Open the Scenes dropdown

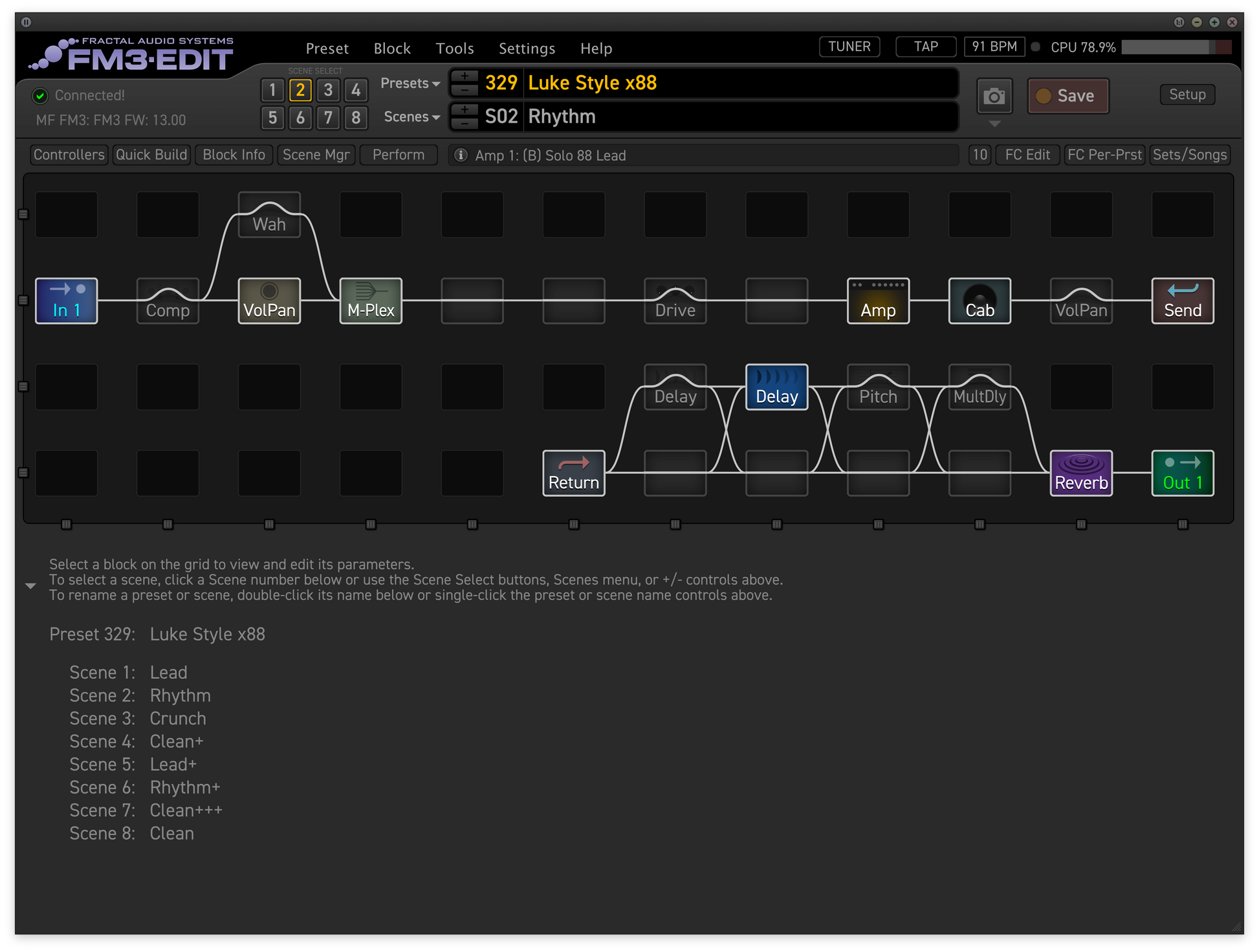pos(411,117)
